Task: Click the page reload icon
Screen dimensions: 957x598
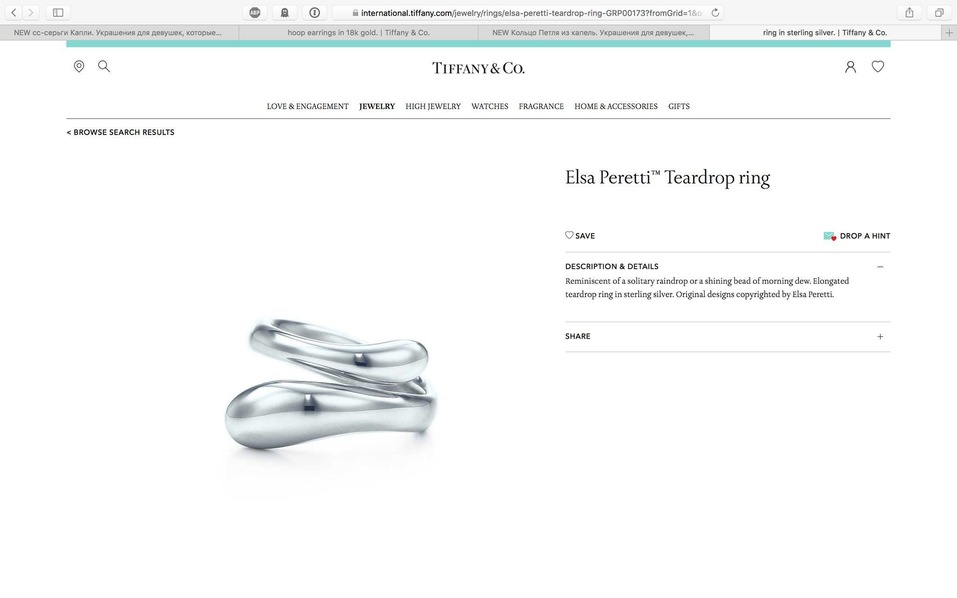Action: tap(715, 12)
